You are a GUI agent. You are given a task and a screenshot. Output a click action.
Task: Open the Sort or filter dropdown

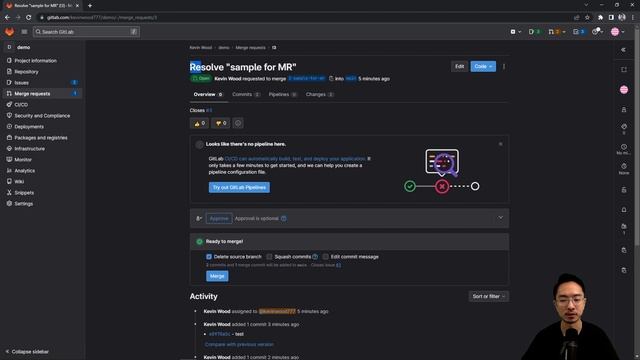coord(489,296)
